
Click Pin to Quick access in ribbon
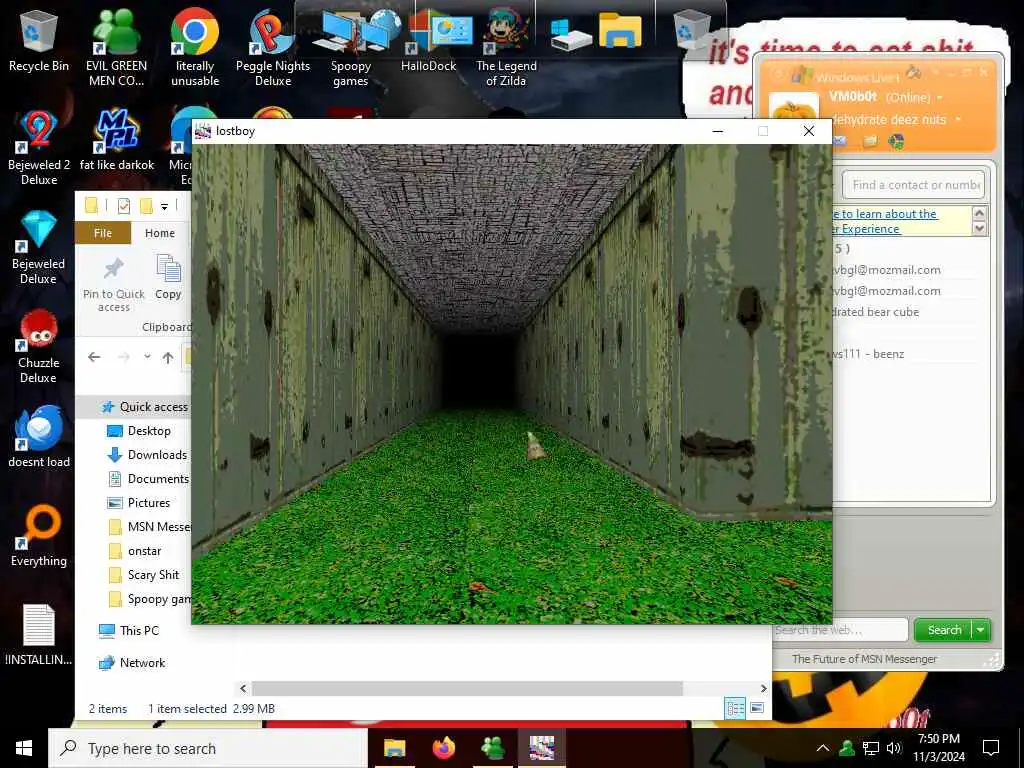point(114,284)
